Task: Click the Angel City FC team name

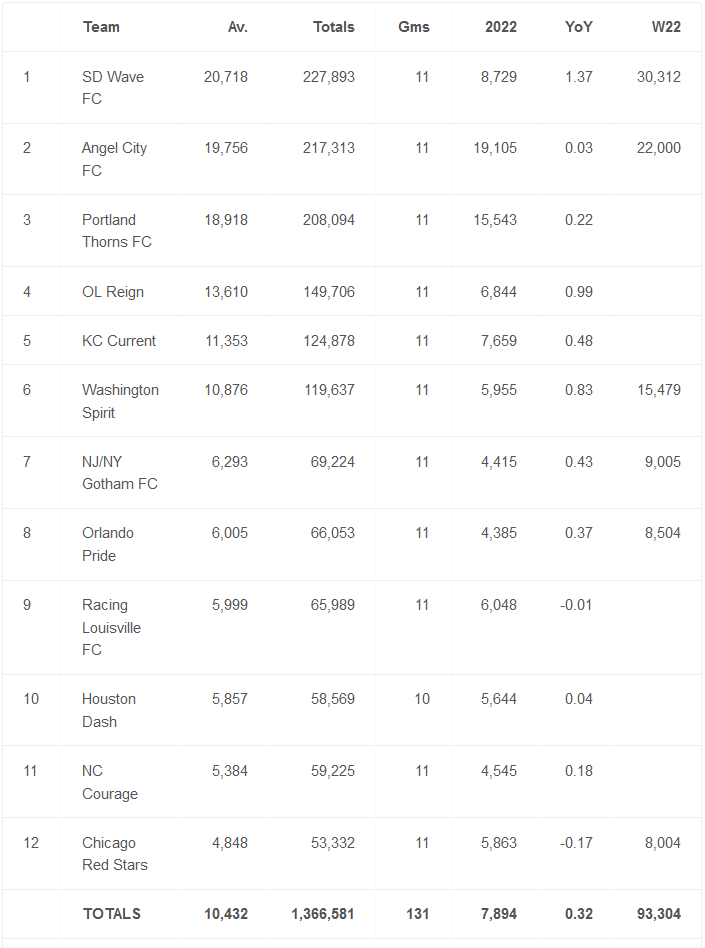Action: click(x=114, y=159)
